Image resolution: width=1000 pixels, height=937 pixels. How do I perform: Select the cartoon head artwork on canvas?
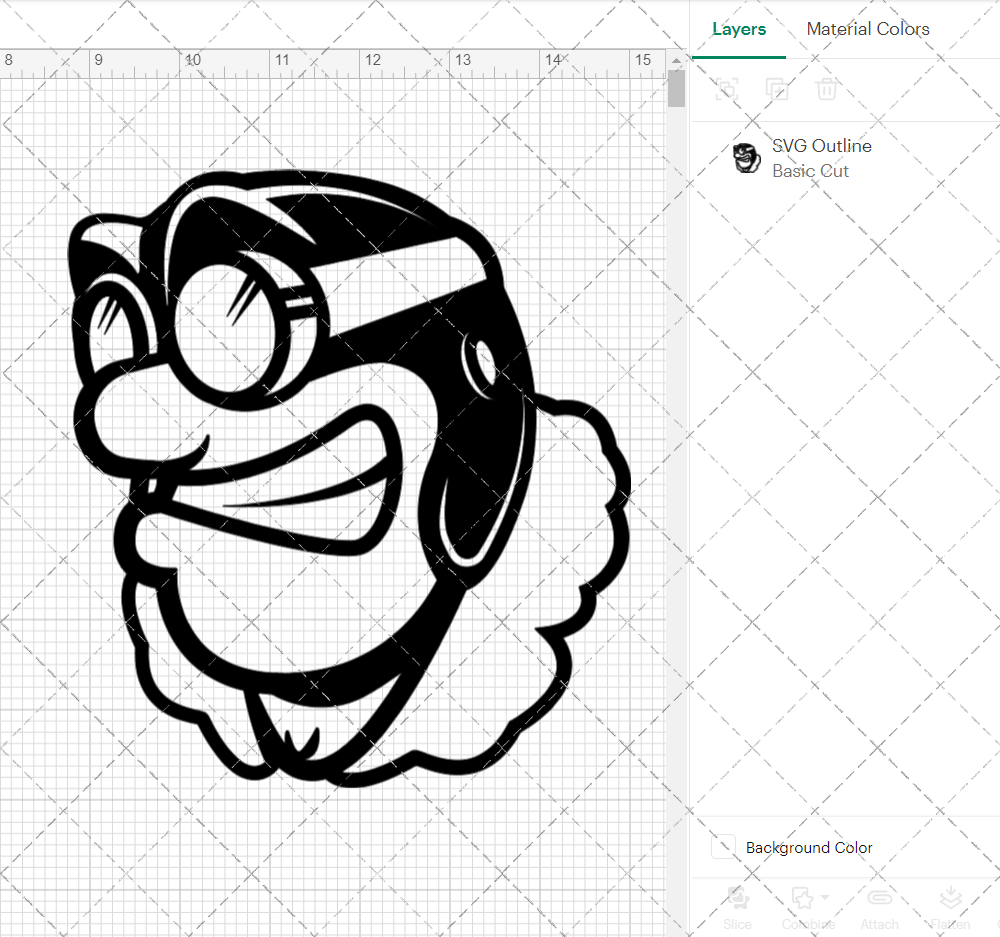tap(348, 478)
